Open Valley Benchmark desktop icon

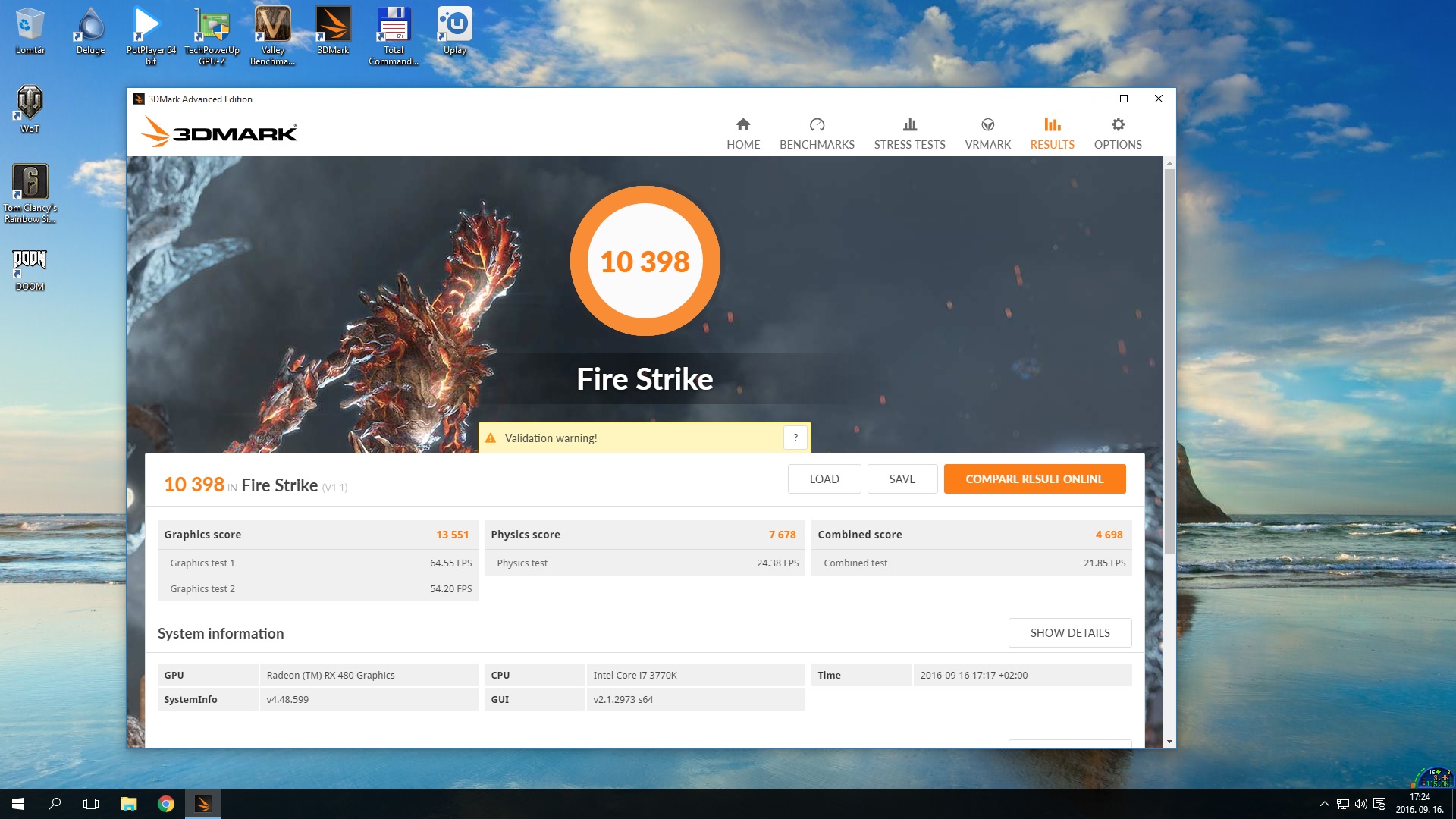[x=272, y=36]
